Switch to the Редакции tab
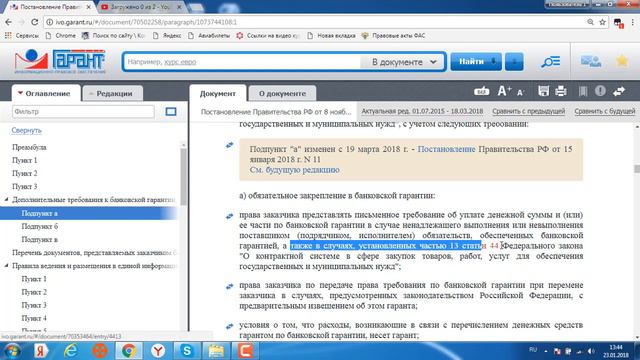This screenshot has height=360, width=640. pyautogui.click(x=112, y=93)
